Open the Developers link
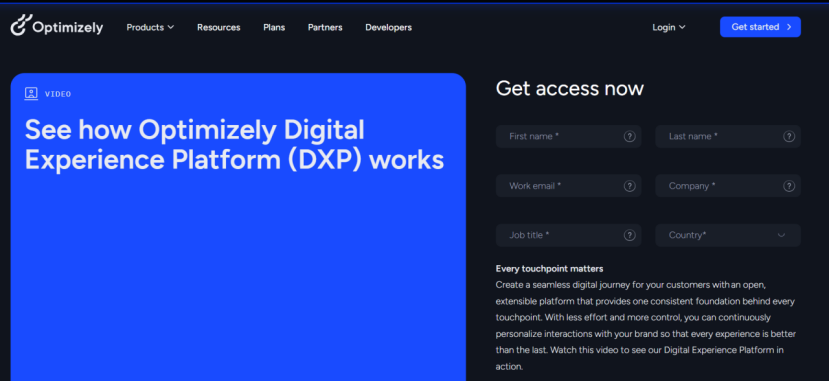This screenshot has height=381, width=830. click(x=389, y=28)
